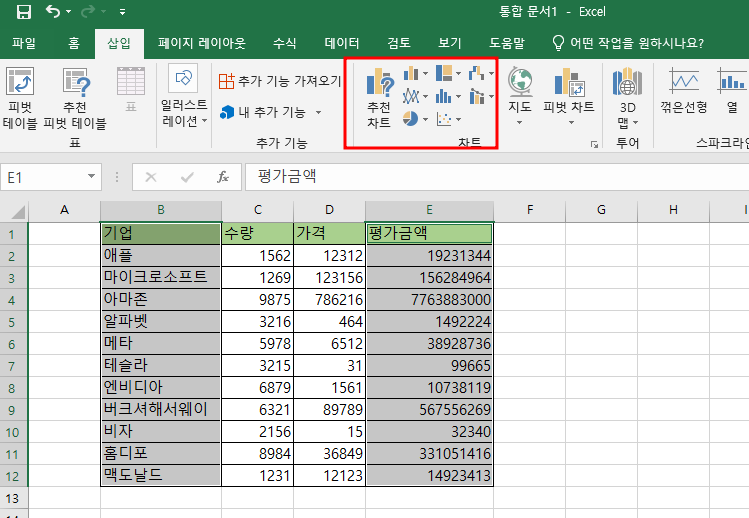Expand the statistic chart dropdown arrow
The width and height of the screenshot is (749, 518).
coord(459,96)
